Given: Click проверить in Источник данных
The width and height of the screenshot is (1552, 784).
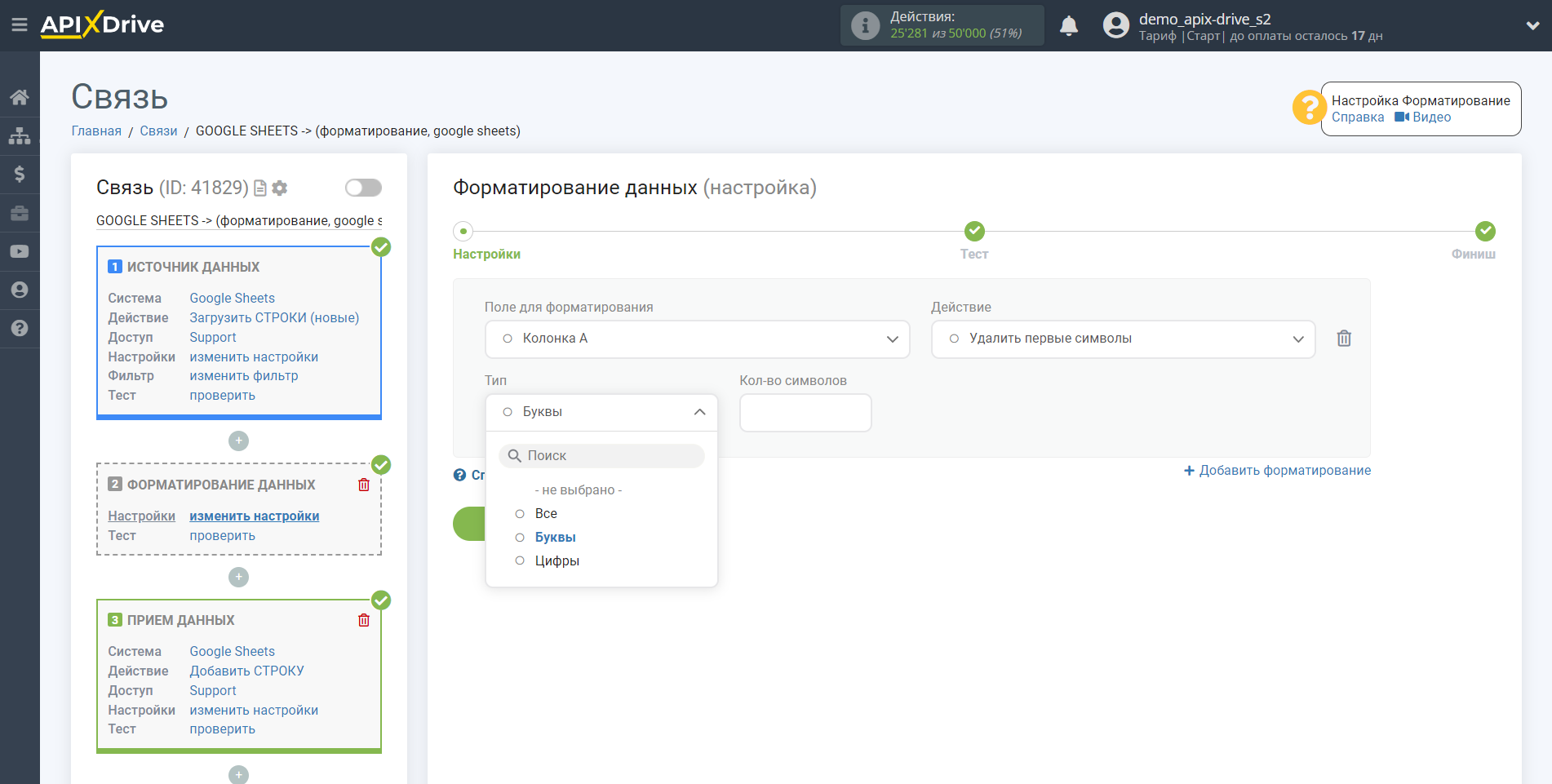Looking at the screenshot, I should point(222,395).
